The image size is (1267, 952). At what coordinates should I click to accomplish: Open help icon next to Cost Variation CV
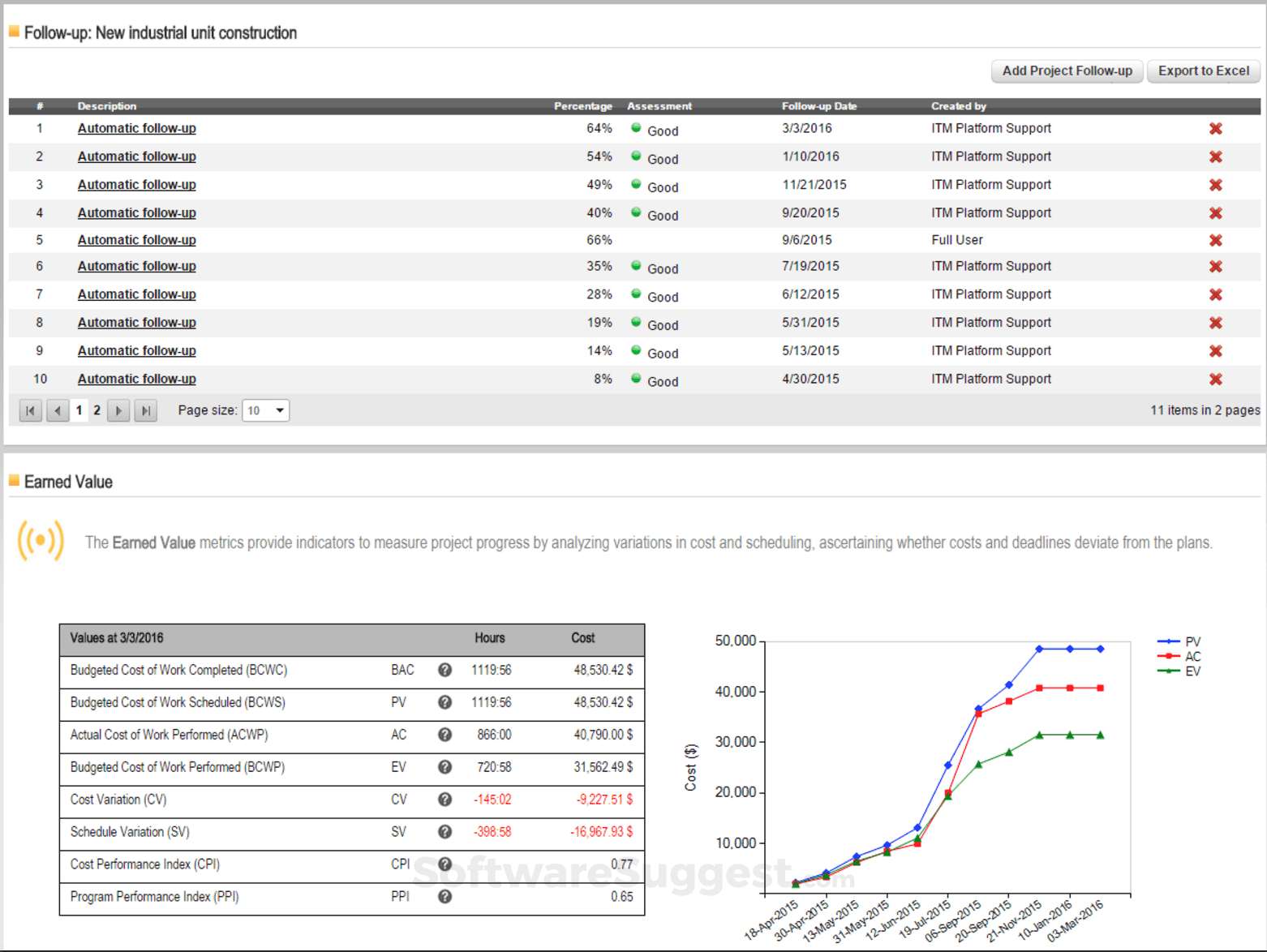(445, 800)
